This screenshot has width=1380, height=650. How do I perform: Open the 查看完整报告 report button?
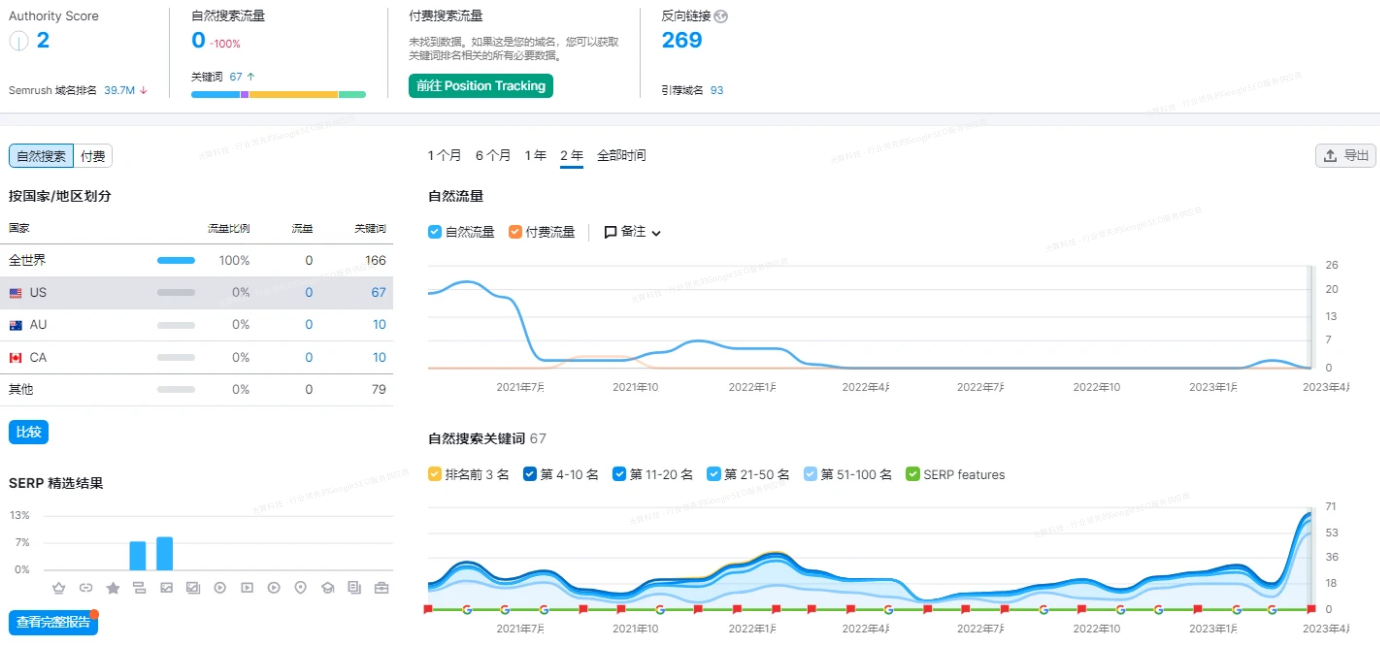point(52,621)
